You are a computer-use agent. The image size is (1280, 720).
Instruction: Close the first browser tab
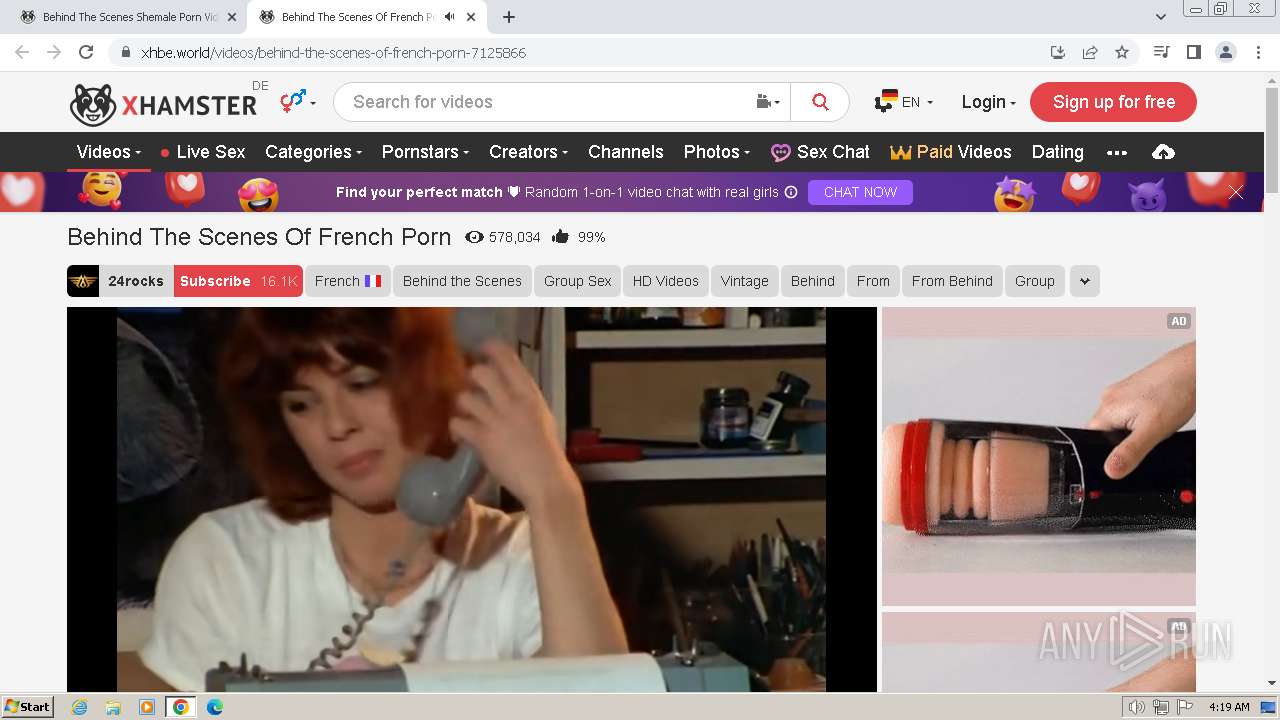click(x=231, y=17)
